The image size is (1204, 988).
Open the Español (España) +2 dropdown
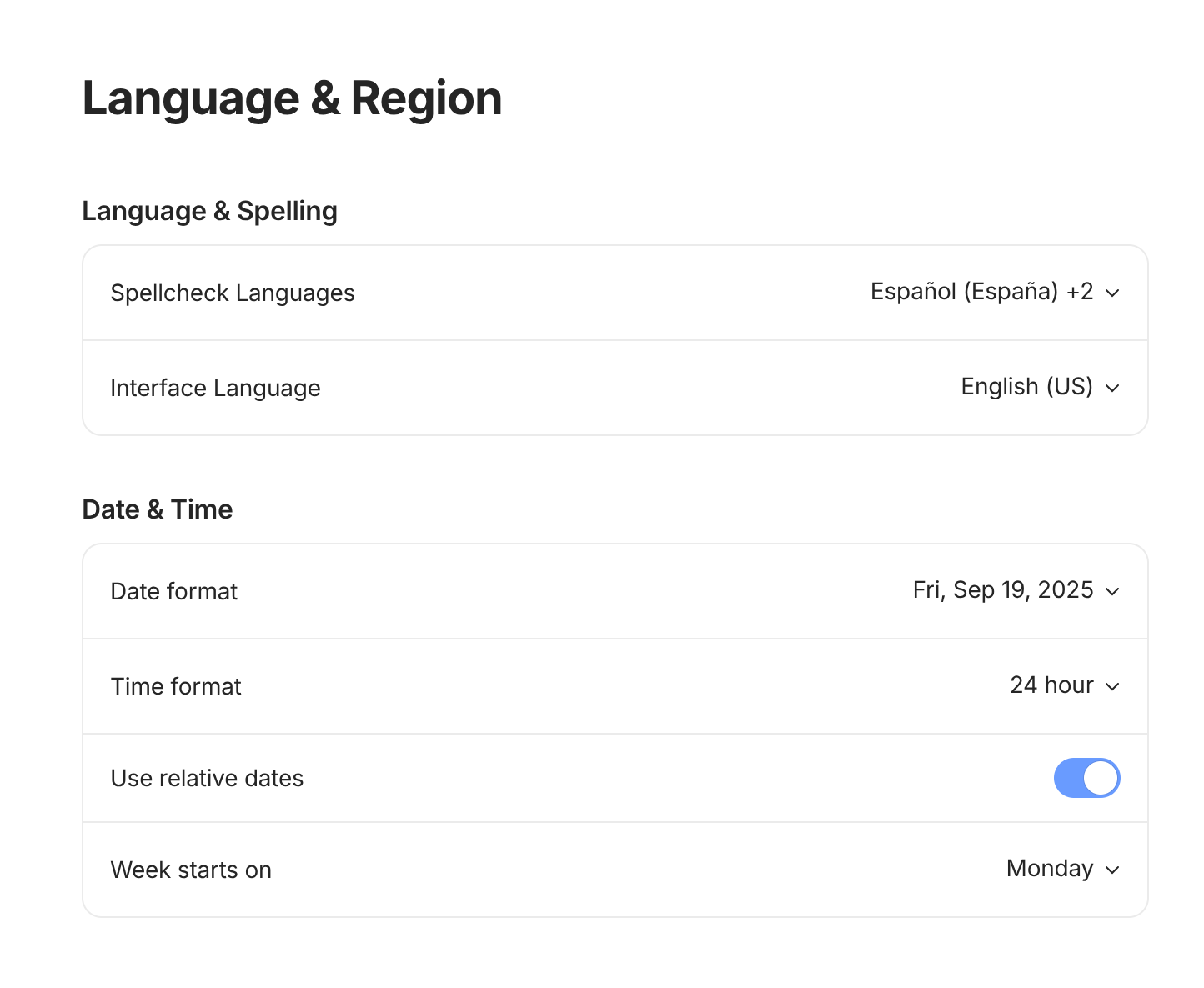click(982, 292)
